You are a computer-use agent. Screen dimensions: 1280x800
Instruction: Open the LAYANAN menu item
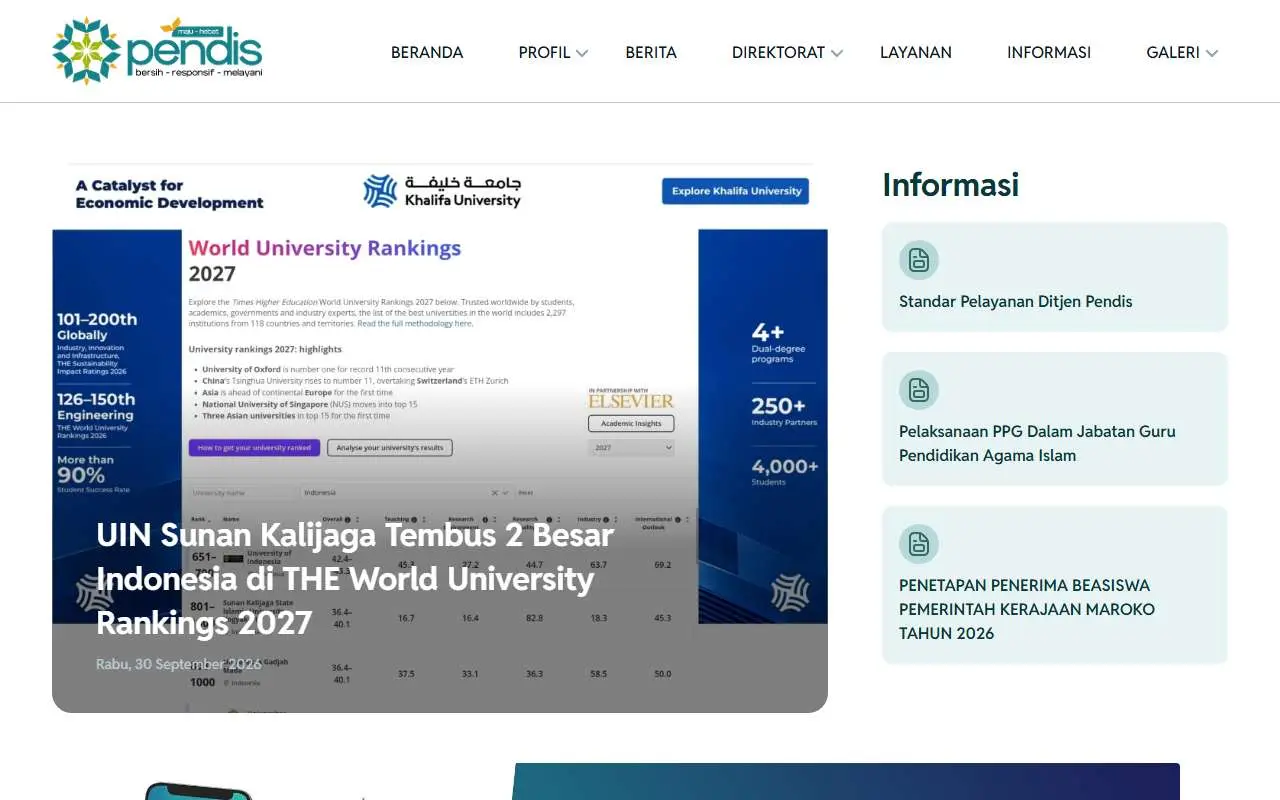coord(916,53)
